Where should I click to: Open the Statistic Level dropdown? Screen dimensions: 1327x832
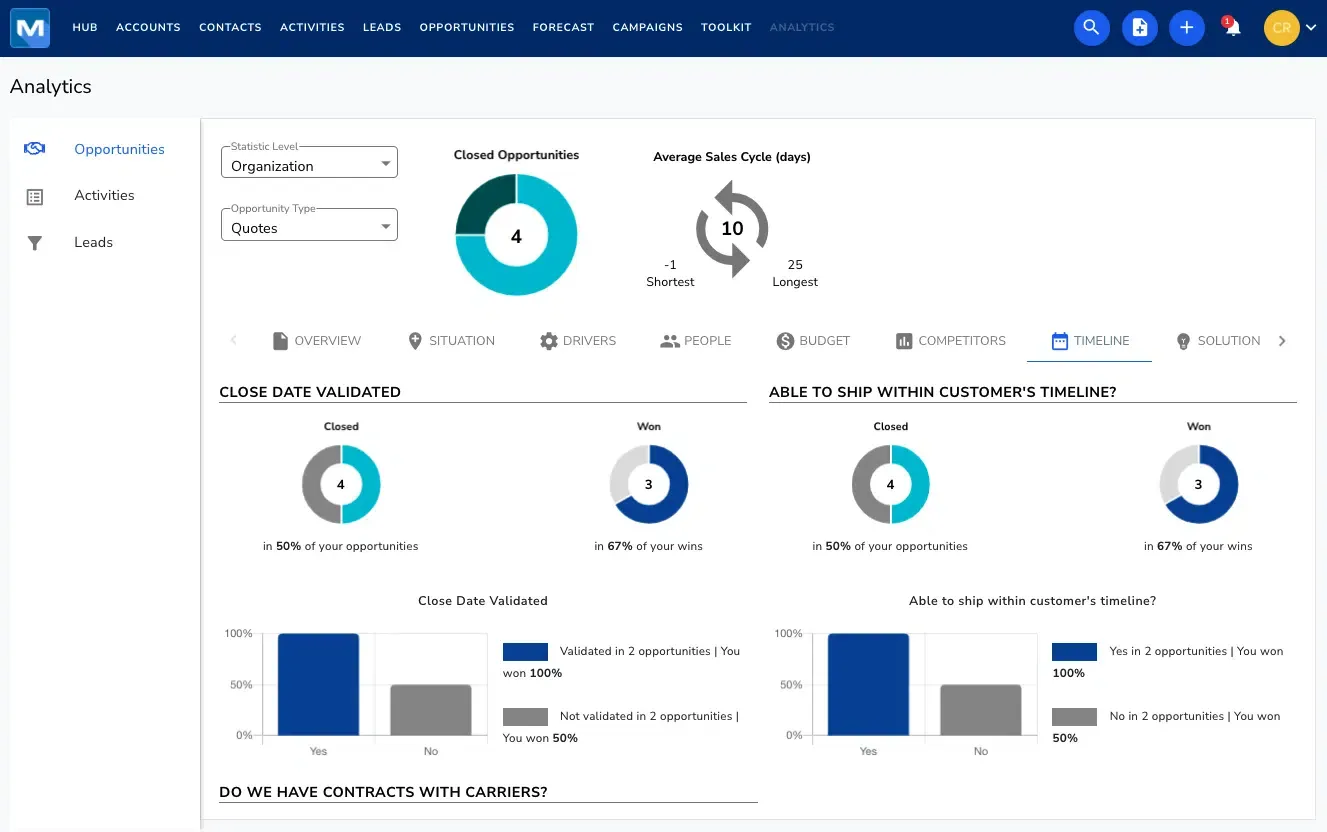385,162
